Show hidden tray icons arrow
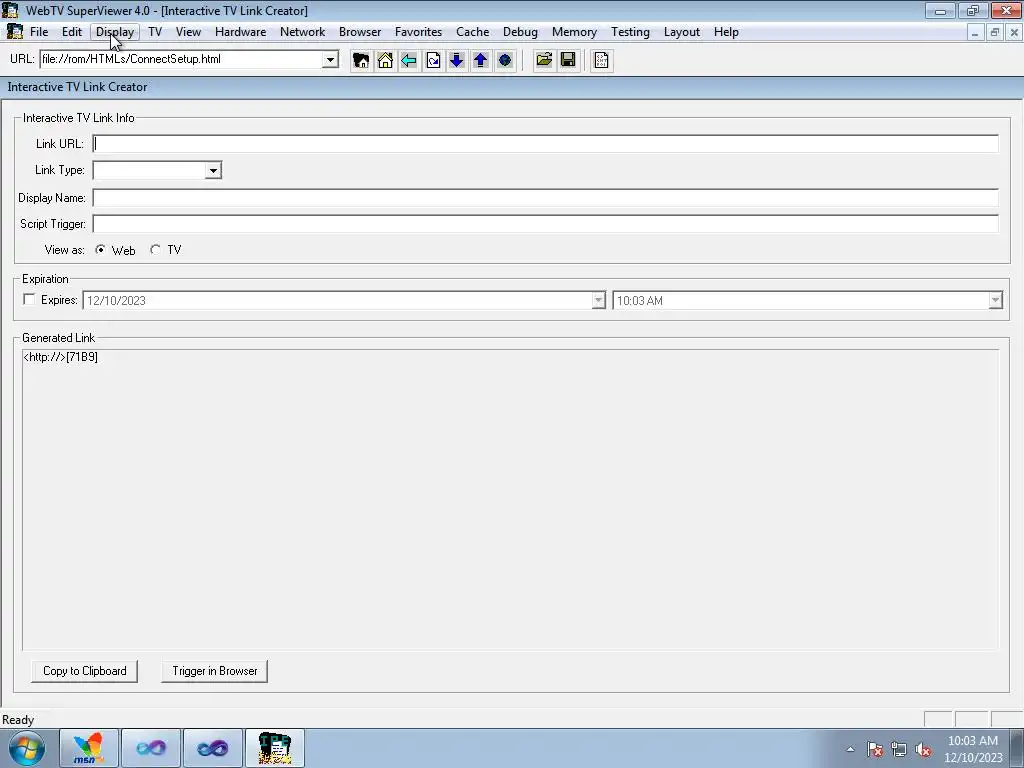 (x=850, y=749)
